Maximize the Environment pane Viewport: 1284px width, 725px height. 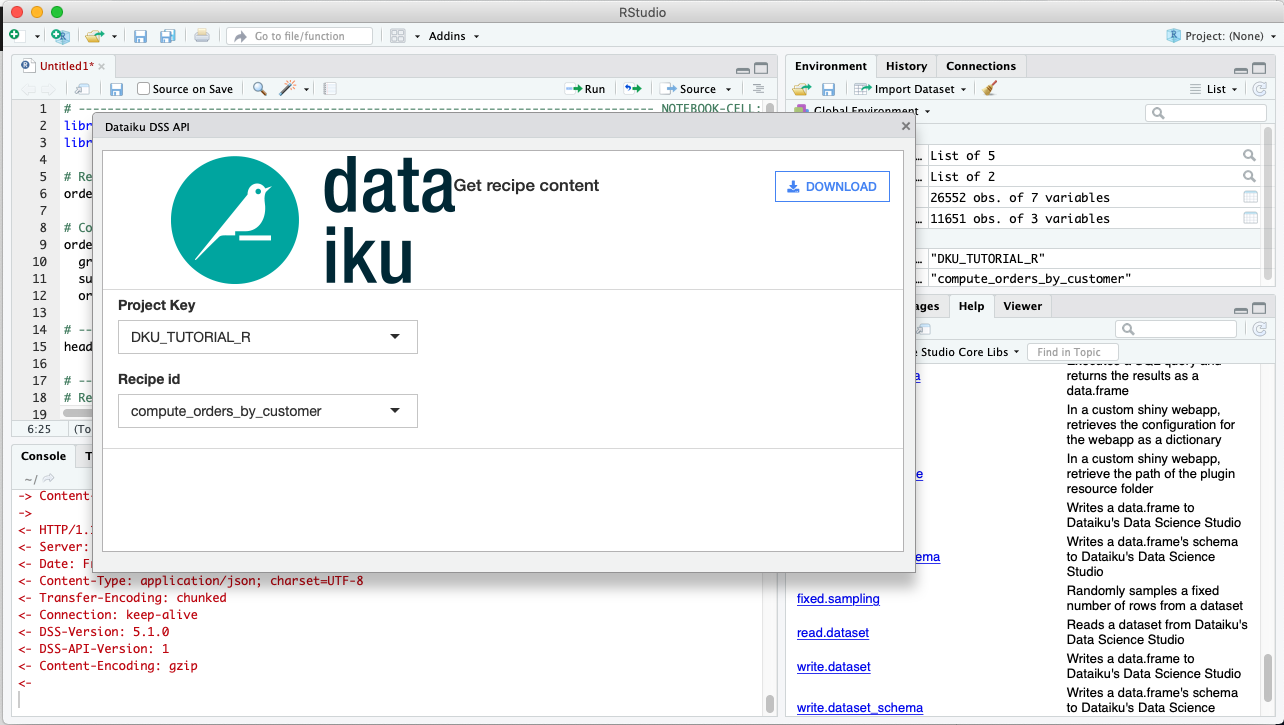tap(1260, 69)
